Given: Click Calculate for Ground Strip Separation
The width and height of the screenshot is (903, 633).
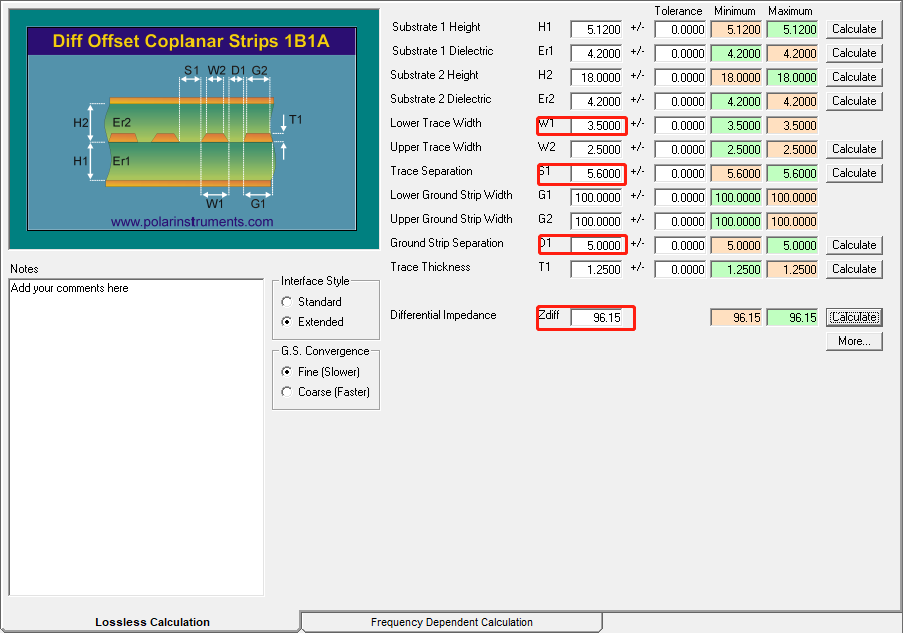Looking at the screenshot, I should coord(854,245).
